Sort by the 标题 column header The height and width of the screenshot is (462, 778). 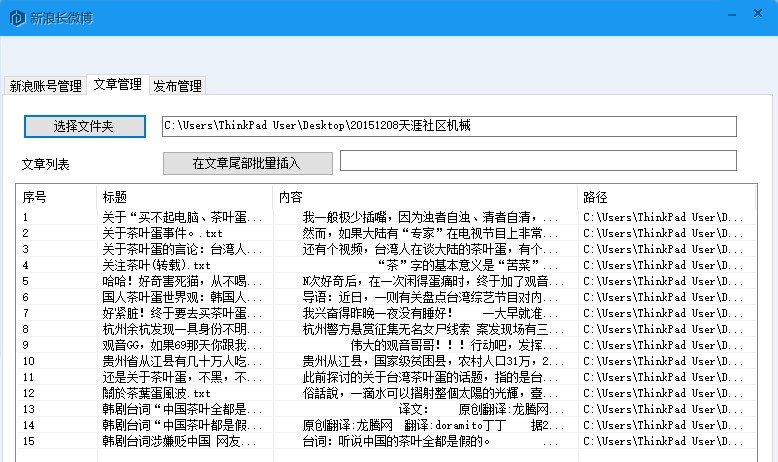(x=184, y=197)
